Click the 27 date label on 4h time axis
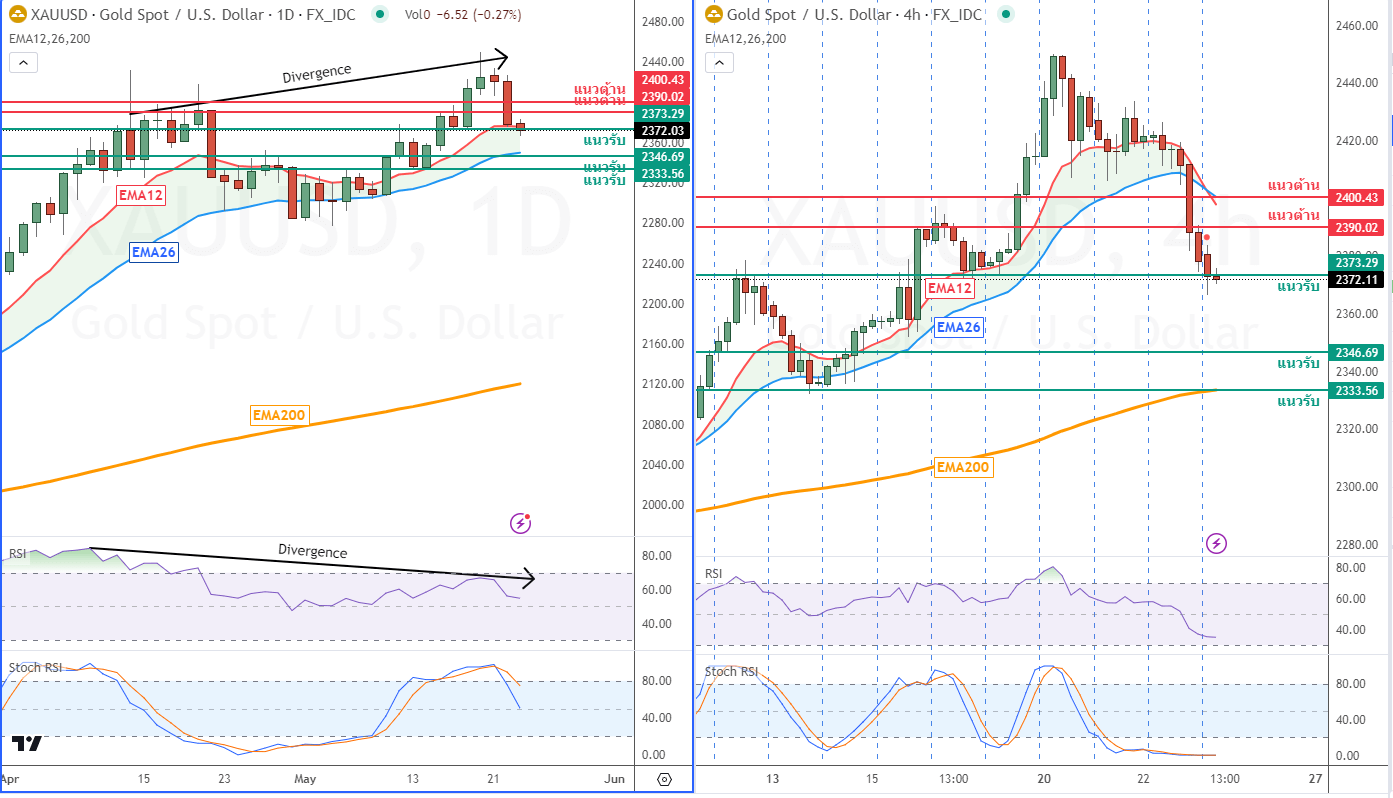 [1315, 779]
